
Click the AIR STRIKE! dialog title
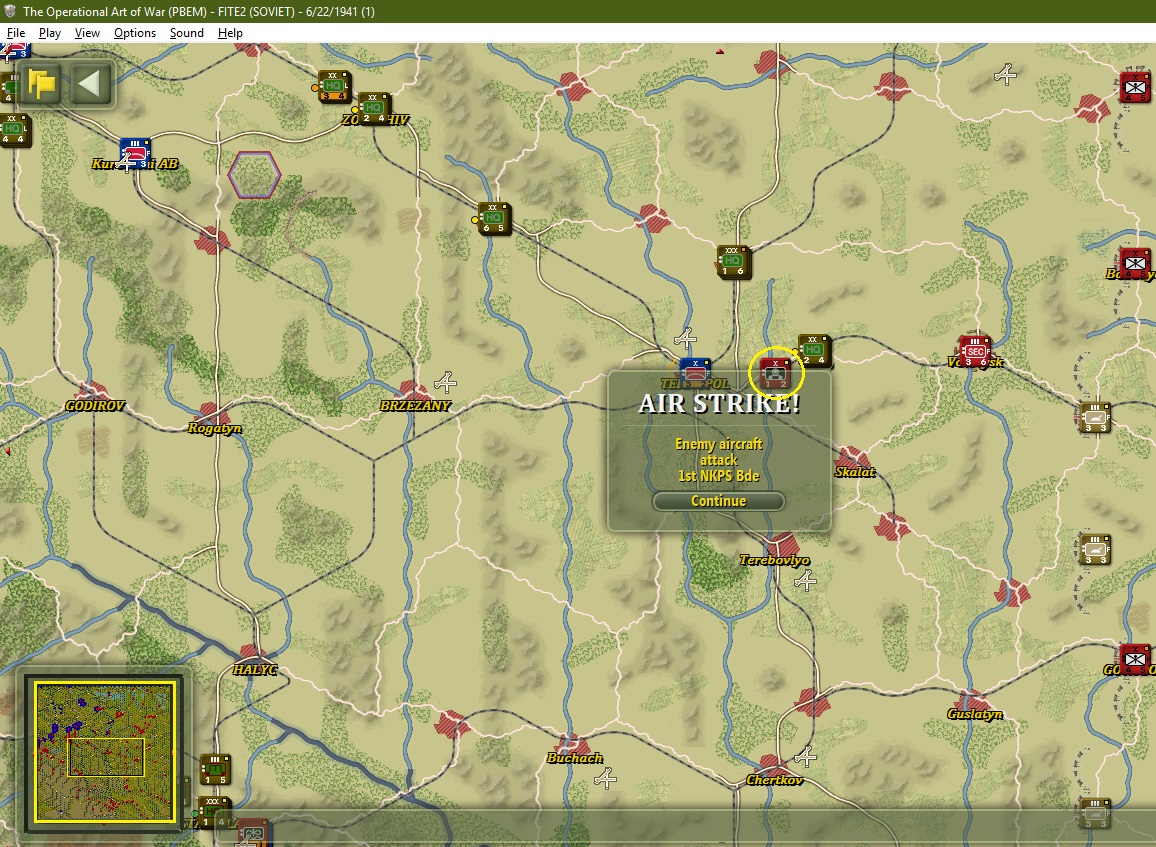[719, 404]
